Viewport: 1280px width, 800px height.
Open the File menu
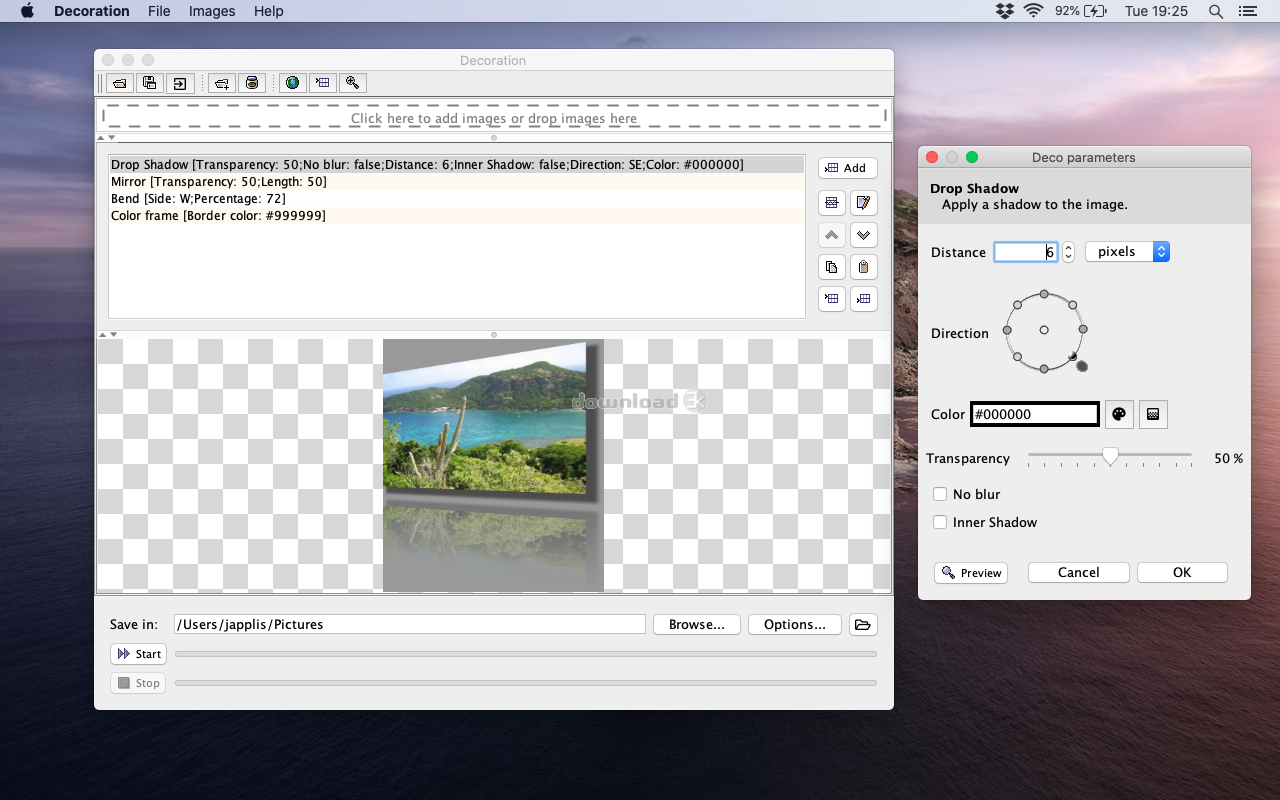pos(159,11)
